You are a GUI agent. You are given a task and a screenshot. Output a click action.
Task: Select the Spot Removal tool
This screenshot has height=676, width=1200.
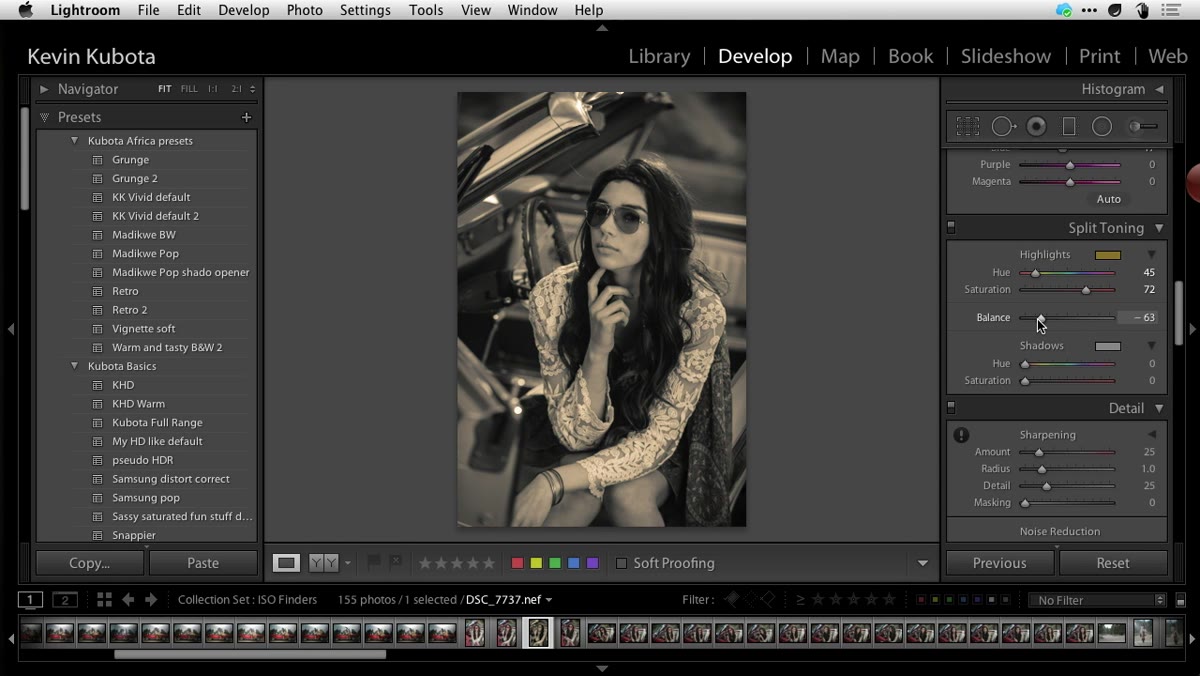click(1003, 127)
